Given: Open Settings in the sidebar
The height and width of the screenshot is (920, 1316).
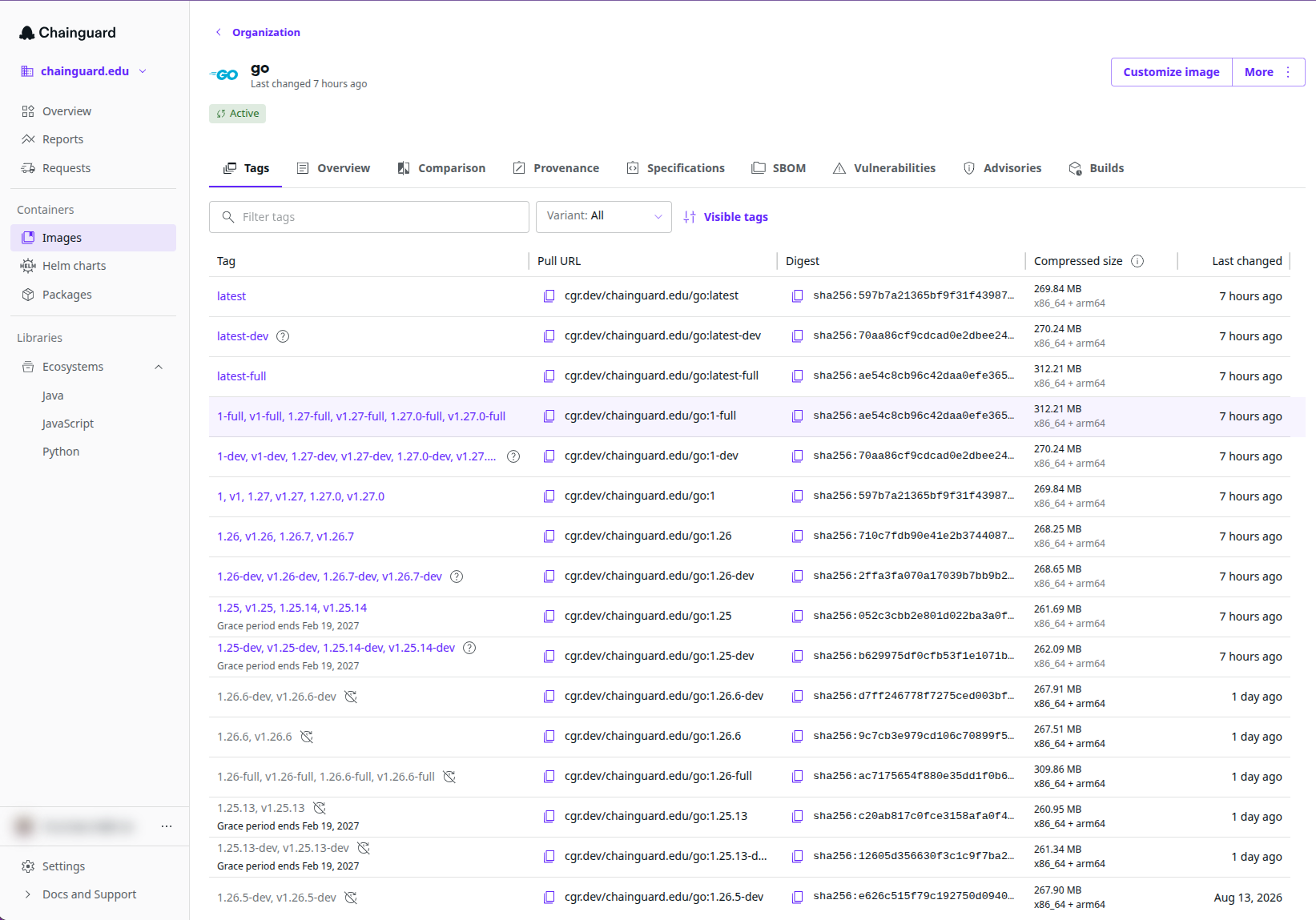Looking at the screenshot, I should pyautogui.click(x=93, y=866).
